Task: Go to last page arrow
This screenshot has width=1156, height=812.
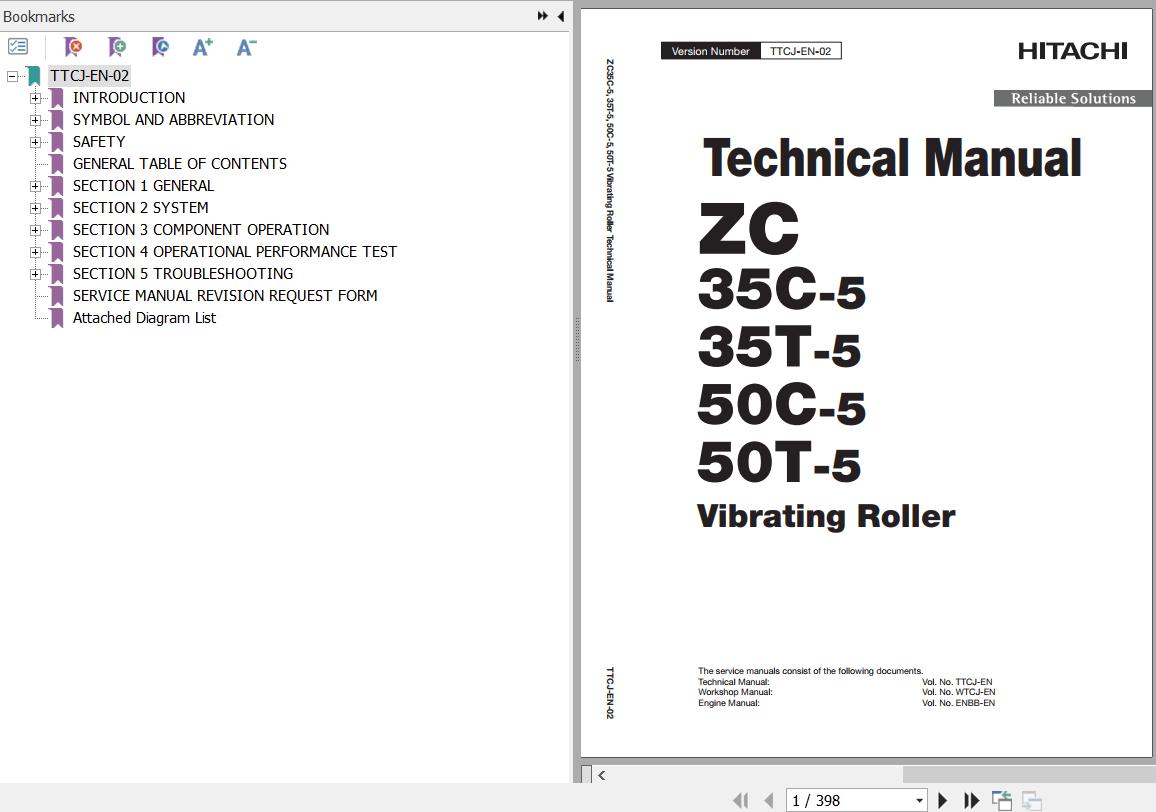Action: coord(972,800)
